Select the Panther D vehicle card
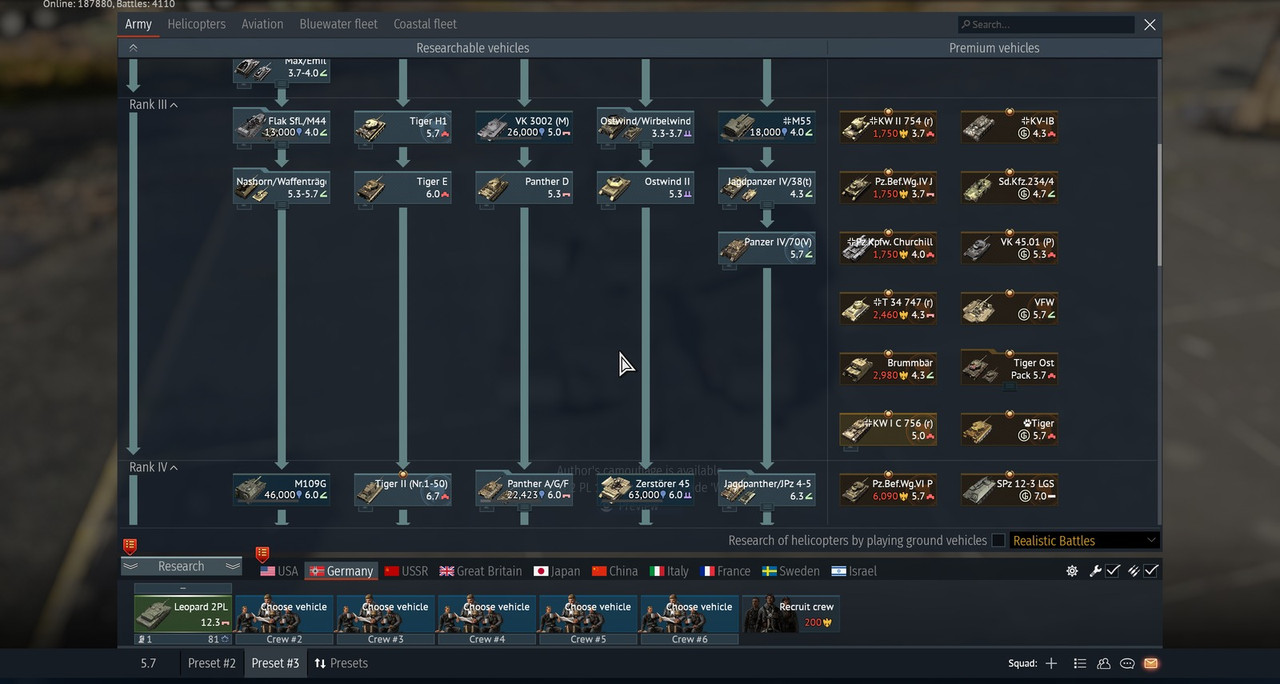1280x684 pixels. pos(524,187)
